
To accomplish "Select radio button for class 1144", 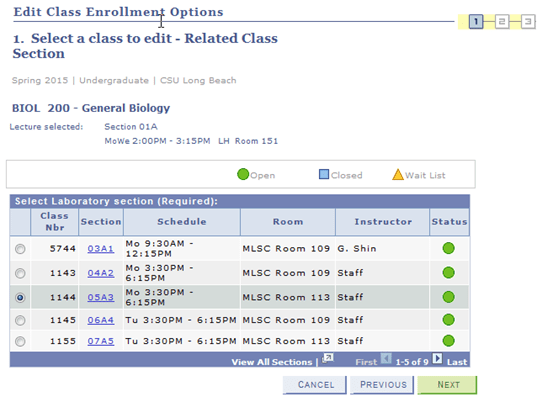I will [x=20, y=298].
